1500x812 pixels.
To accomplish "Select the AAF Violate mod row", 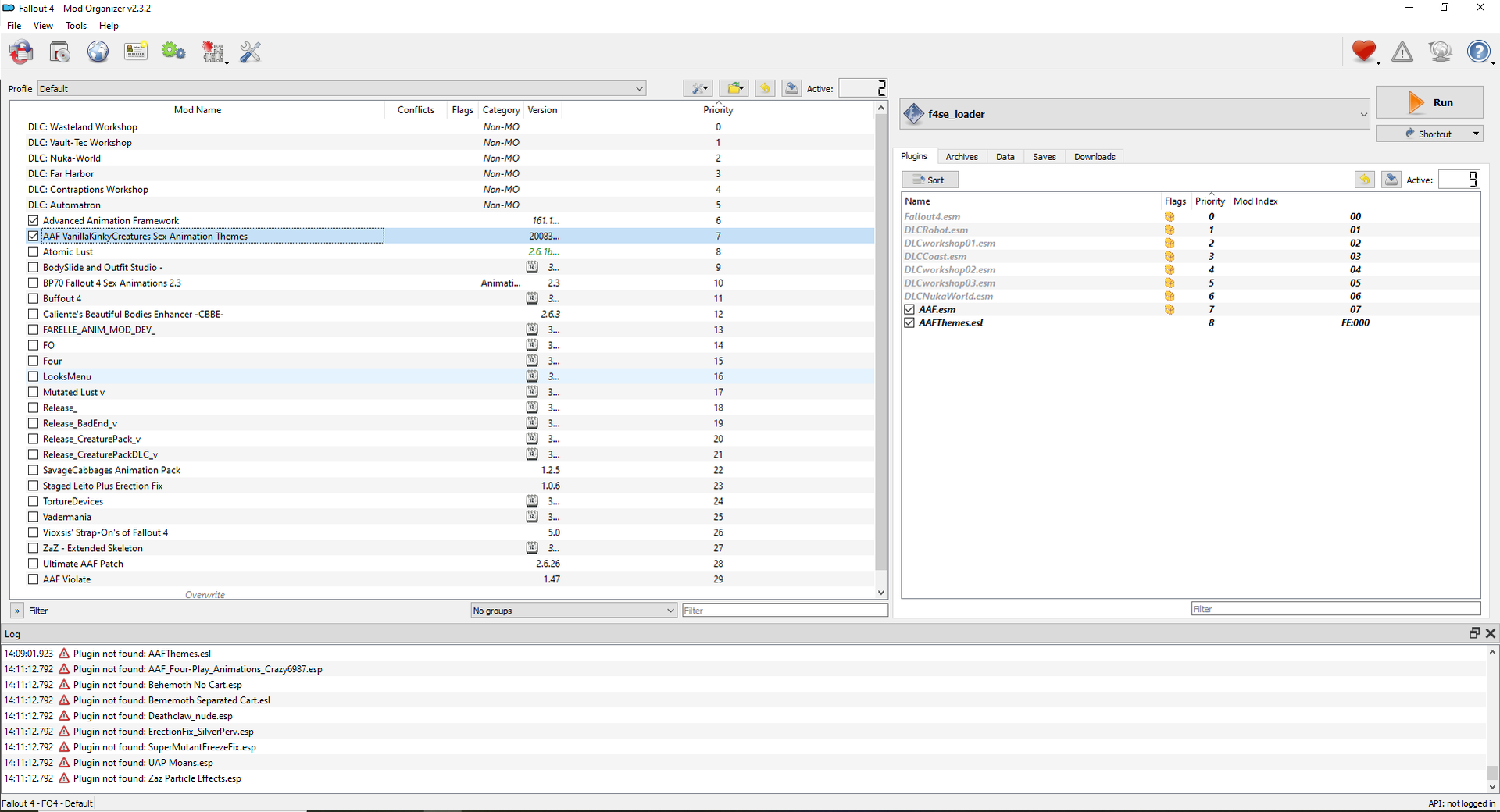I will (442, 579).
